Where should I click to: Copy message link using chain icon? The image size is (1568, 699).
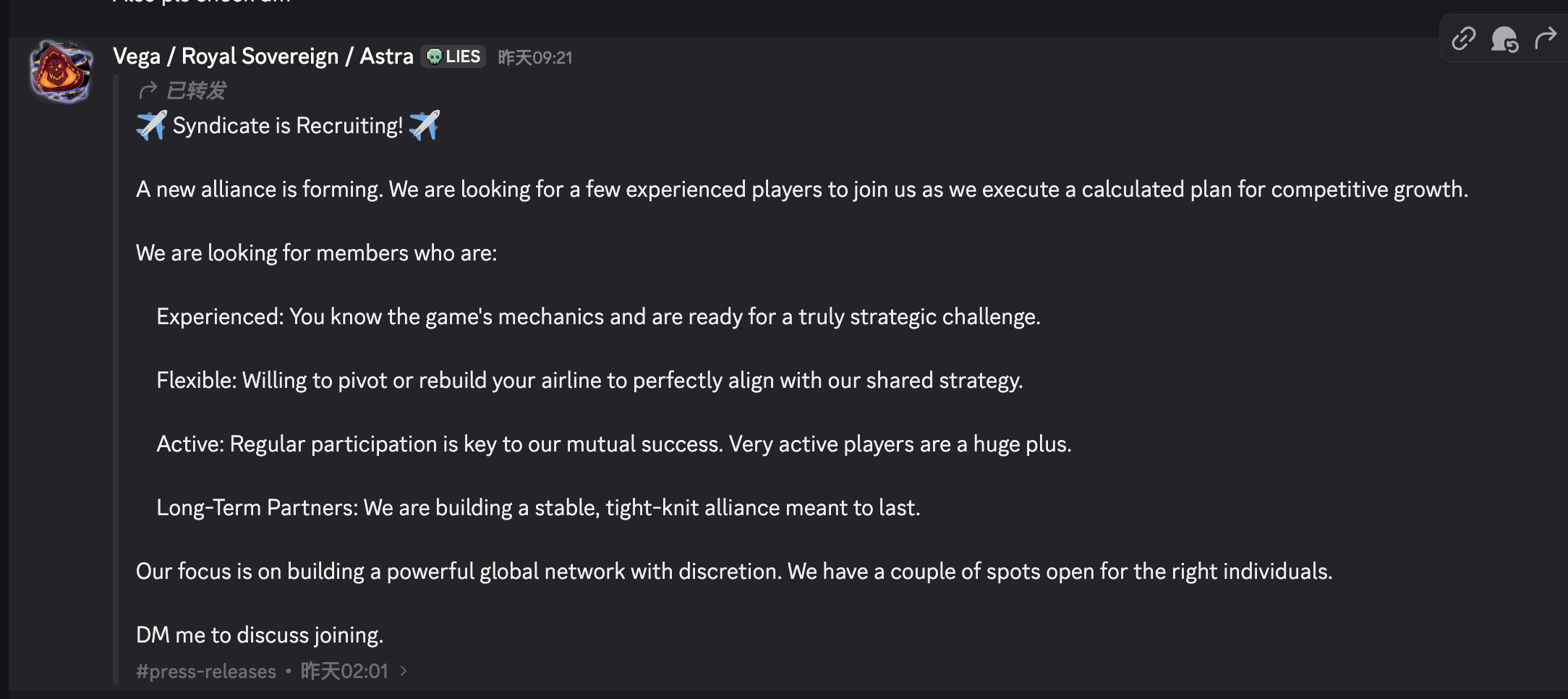pos(1463,38)
